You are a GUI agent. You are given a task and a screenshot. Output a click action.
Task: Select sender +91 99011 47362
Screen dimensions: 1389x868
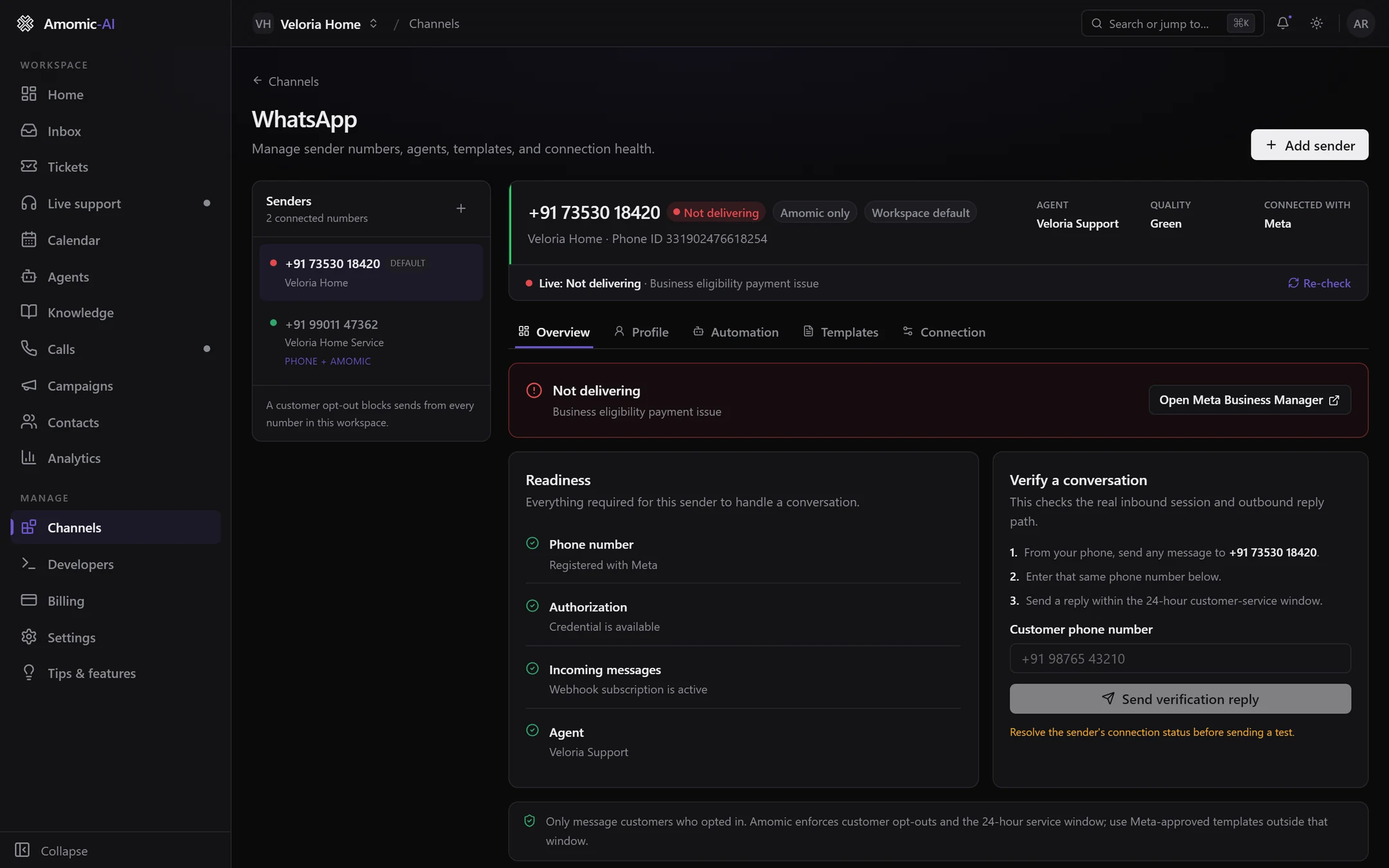click(x=371, y=342)
